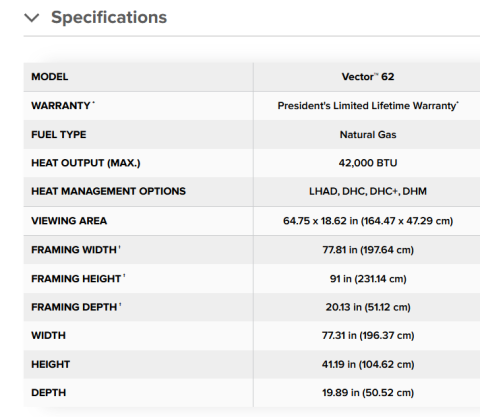Select the Natural Gas value
Viewport: 480px width, 417px height.
(368, 134)
